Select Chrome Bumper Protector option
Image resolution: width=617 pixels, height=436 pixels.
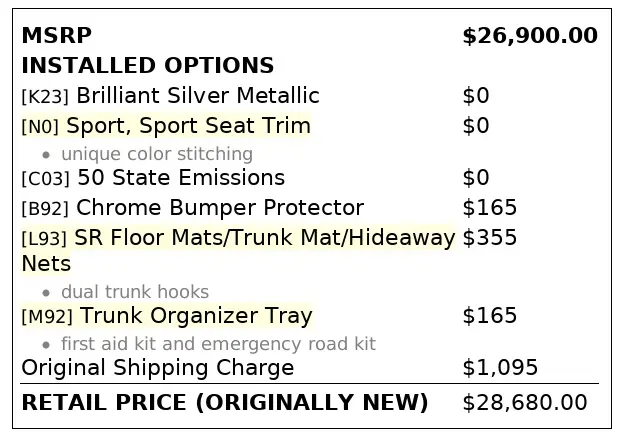pyautogui.click(x=220, y=207)
